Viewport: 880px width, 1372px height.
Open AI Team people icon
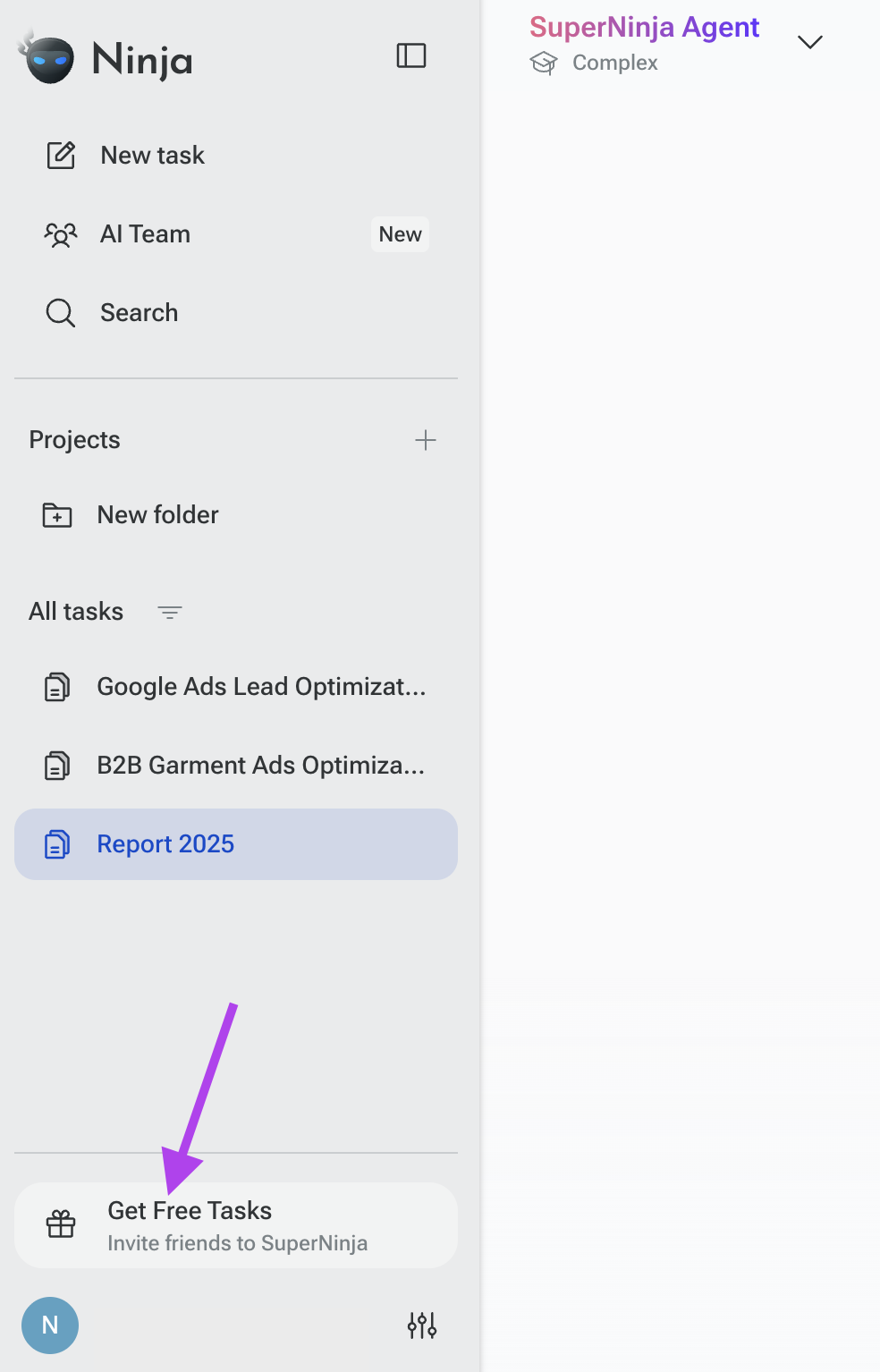[x=61, y=234]
